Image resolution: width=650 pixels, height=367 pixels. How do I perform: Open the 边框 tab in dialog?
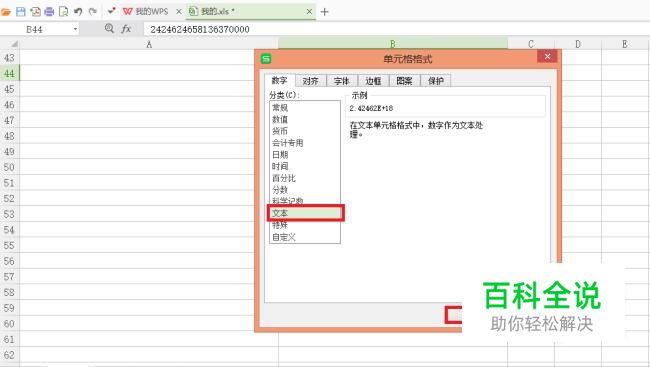374,81
